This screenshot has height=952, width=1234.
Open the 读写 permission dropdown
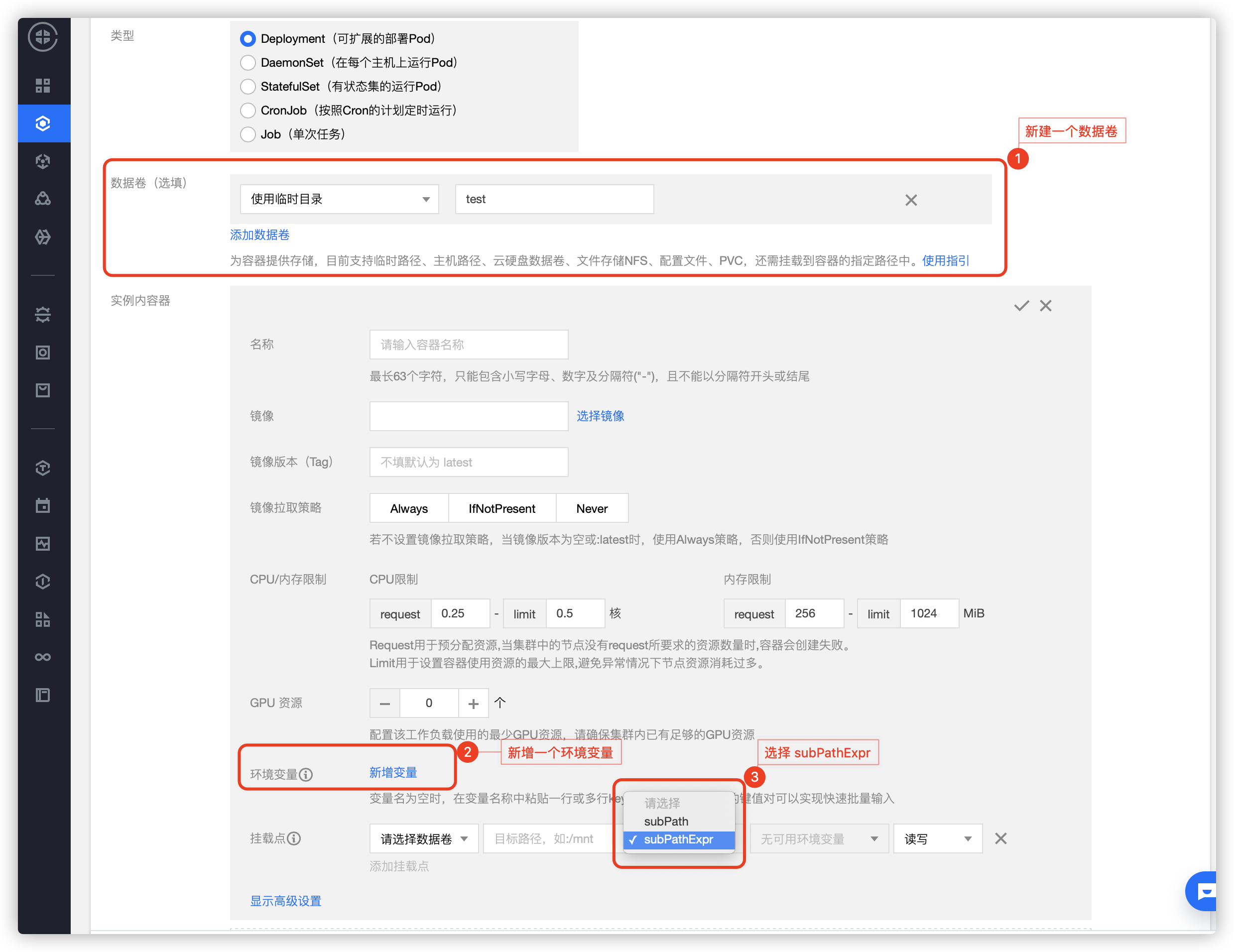tap(937, 838)
